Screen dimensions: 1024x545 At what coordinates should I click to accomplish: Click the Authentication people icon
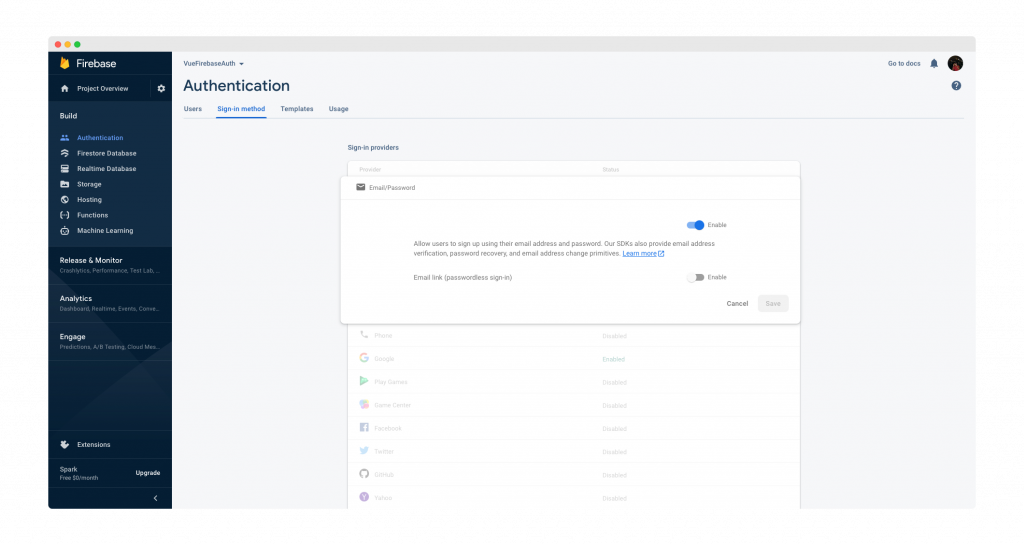[65, 138]
